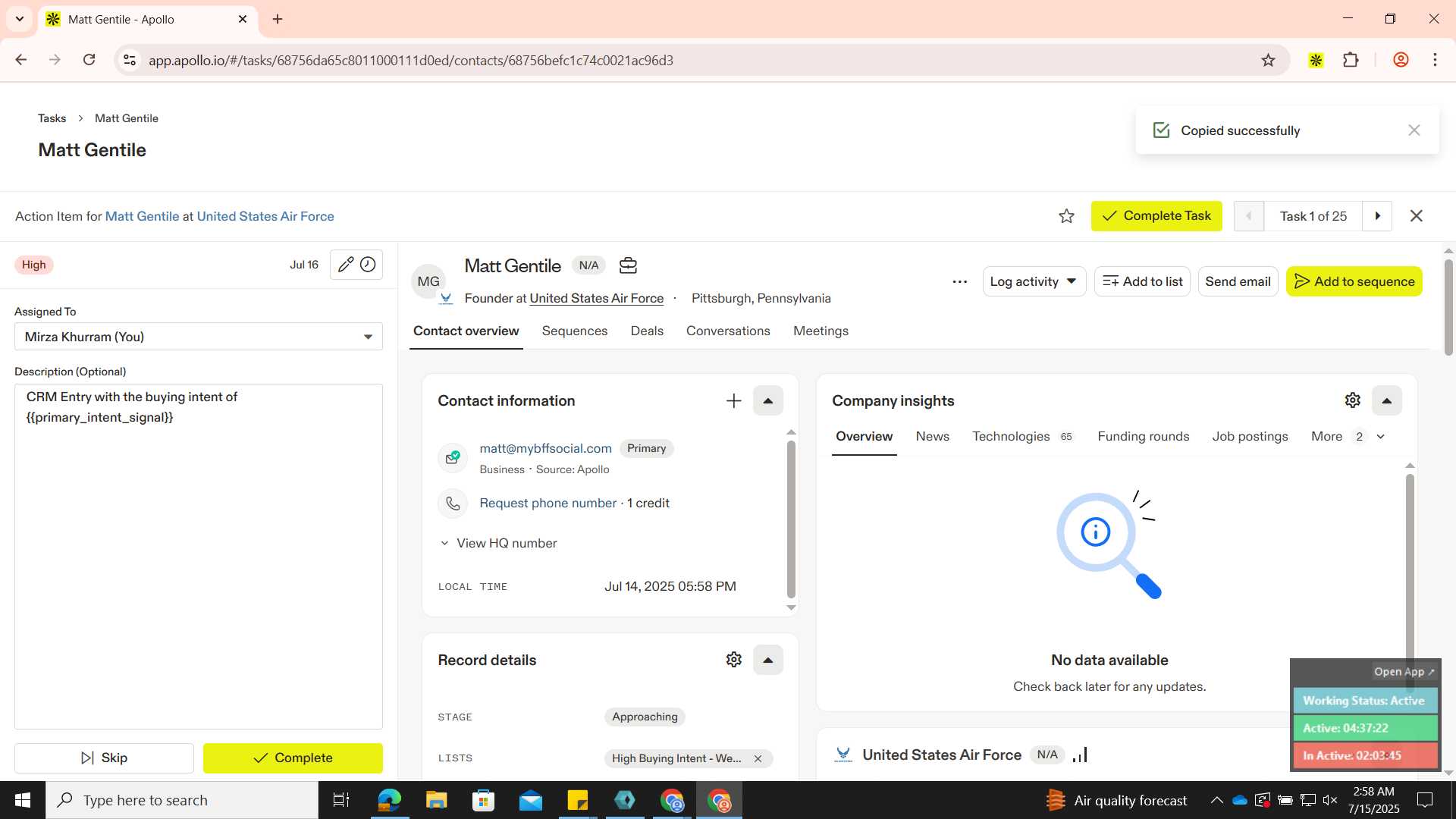Open the Log activity dropdown
Image resolution: width=1456 pixels, height=819 pixels.
[x=1034, y=281]
